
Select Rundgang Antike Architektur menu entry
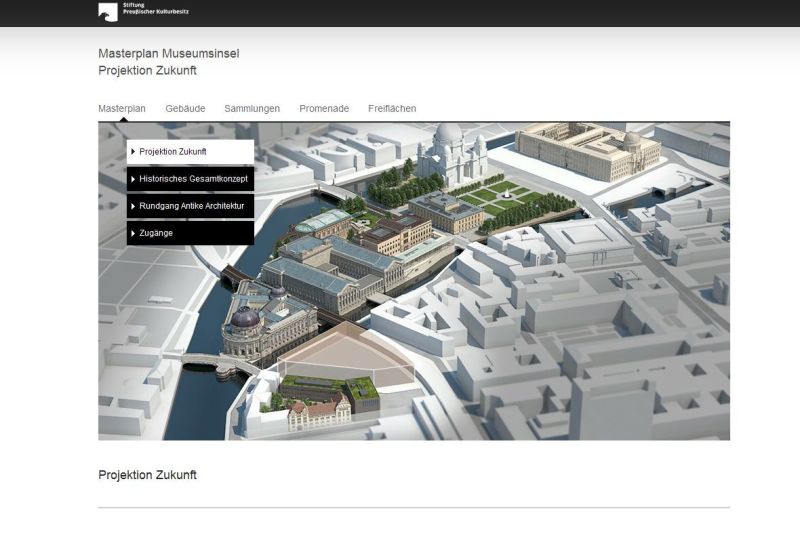coord(190,206)
